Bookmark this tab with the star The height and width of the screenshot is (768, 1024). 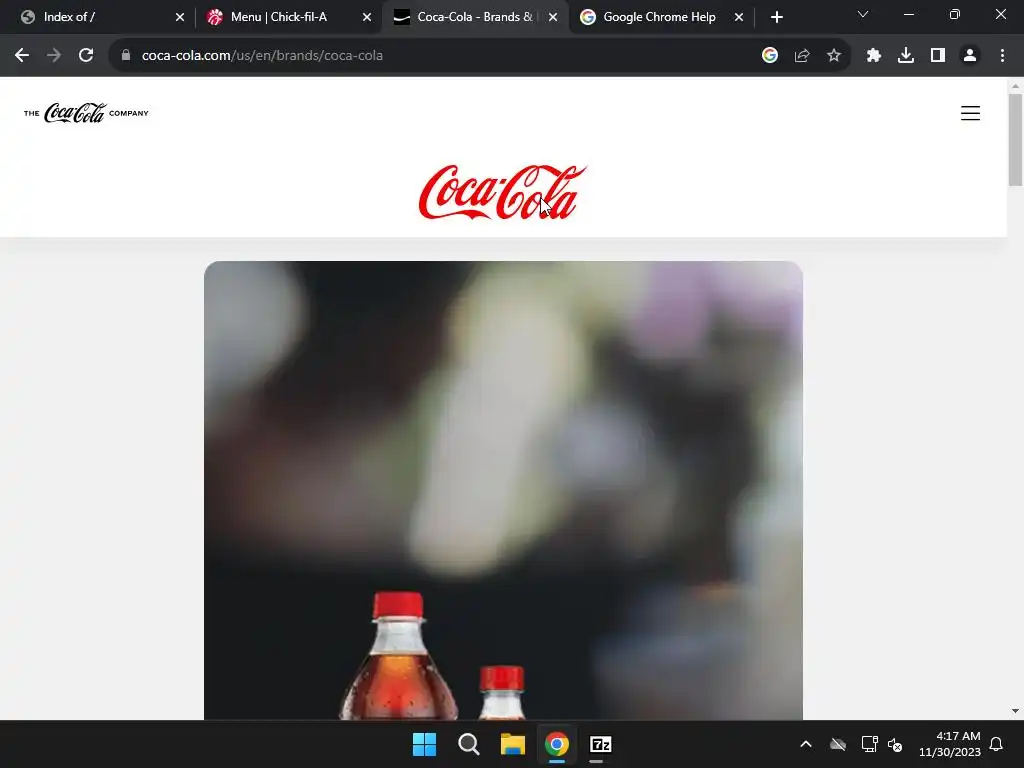[x=834, y=56]
